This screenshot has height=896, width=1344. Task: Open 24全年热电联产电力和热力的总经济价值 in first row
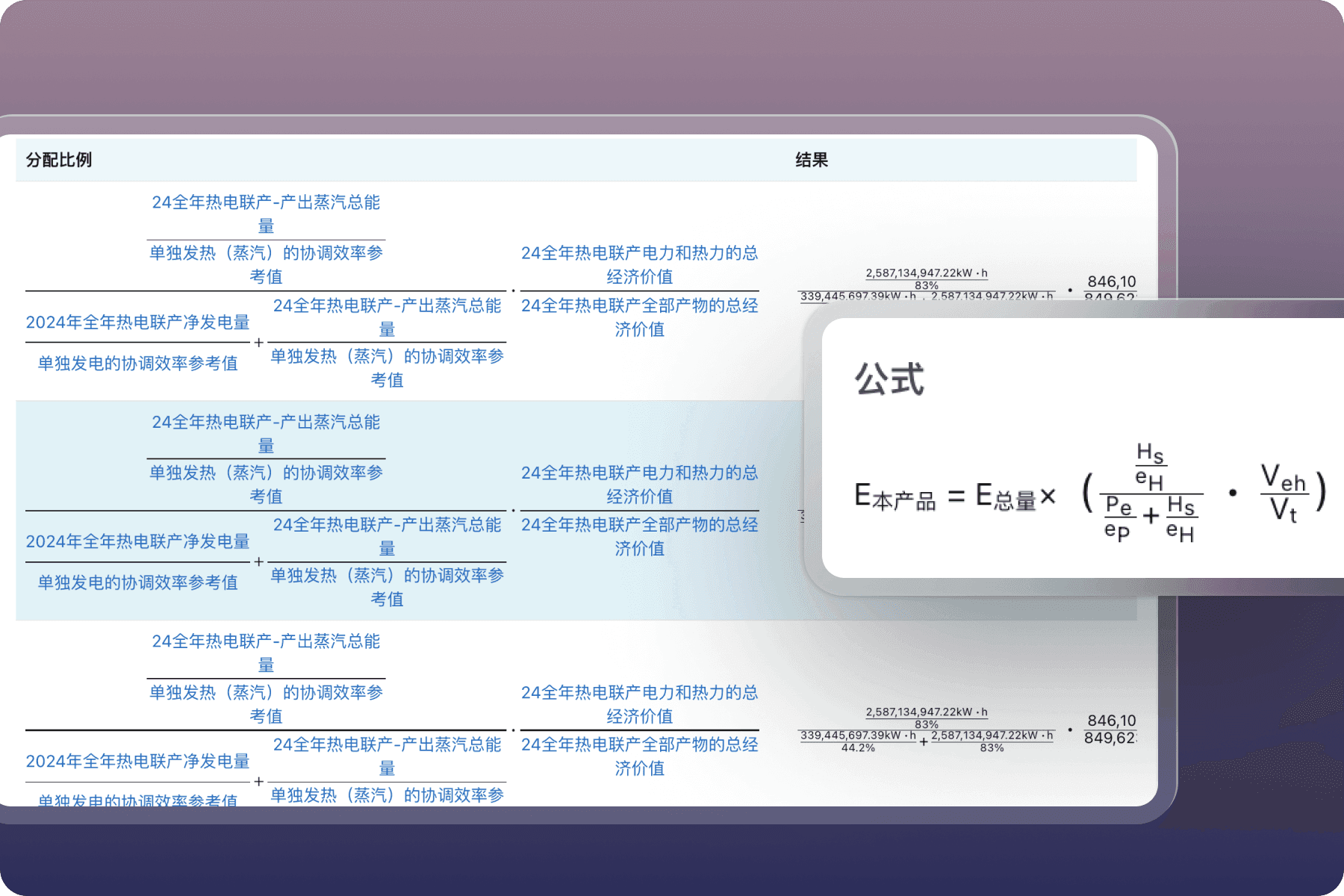pyautogui.click(x=639, y=264)
